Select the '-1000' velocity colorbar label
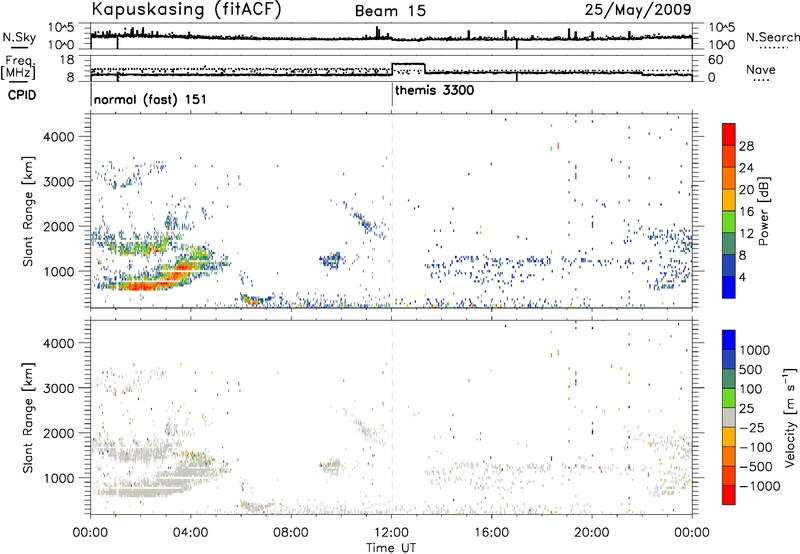The width and height of the screenshot is (800, 554). click(x=759, y=486)
